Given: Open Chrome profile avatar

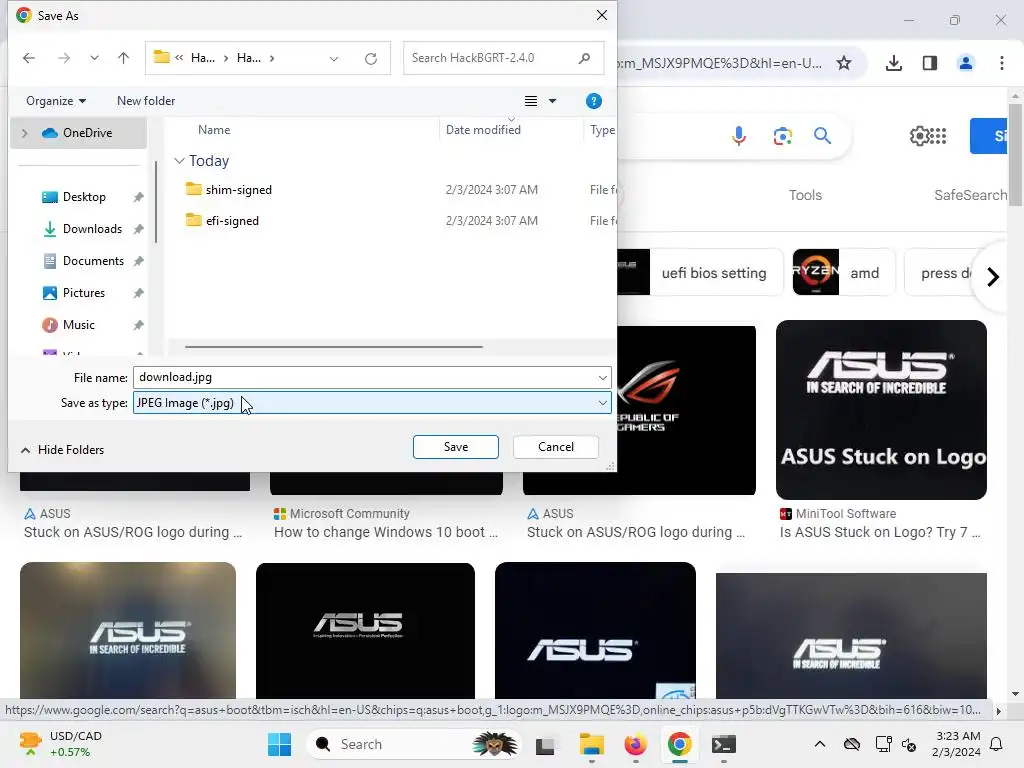Looking at the screenshot, I should pyautogui.click(x=966, y=63).
